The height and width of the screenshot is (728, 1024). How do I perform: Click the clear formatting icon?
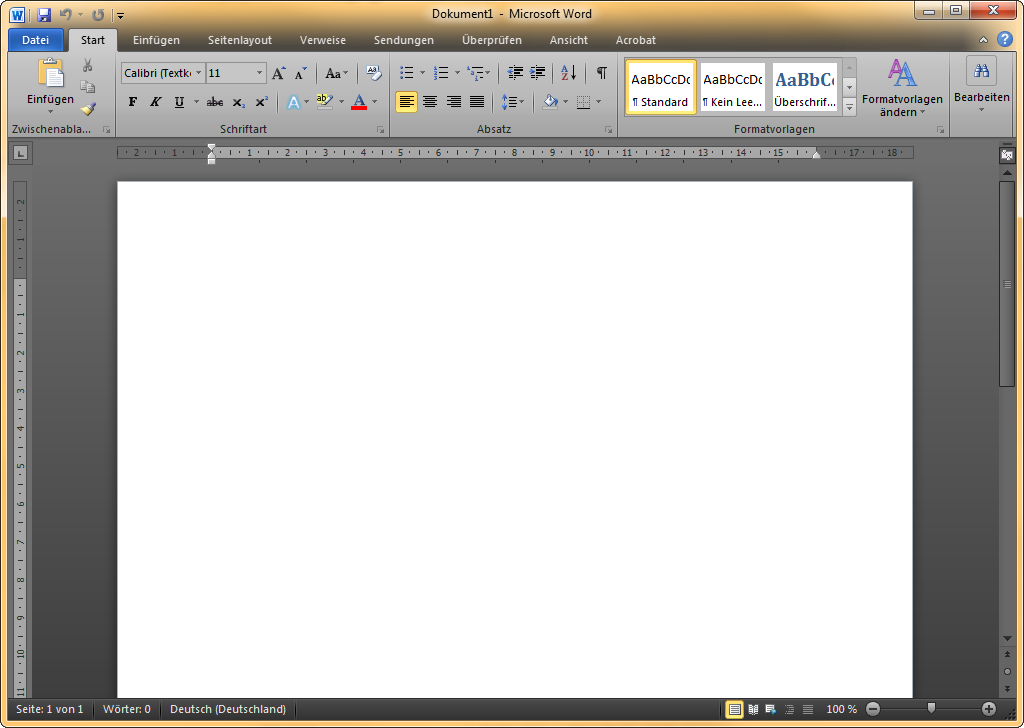[x=374, y=73]
